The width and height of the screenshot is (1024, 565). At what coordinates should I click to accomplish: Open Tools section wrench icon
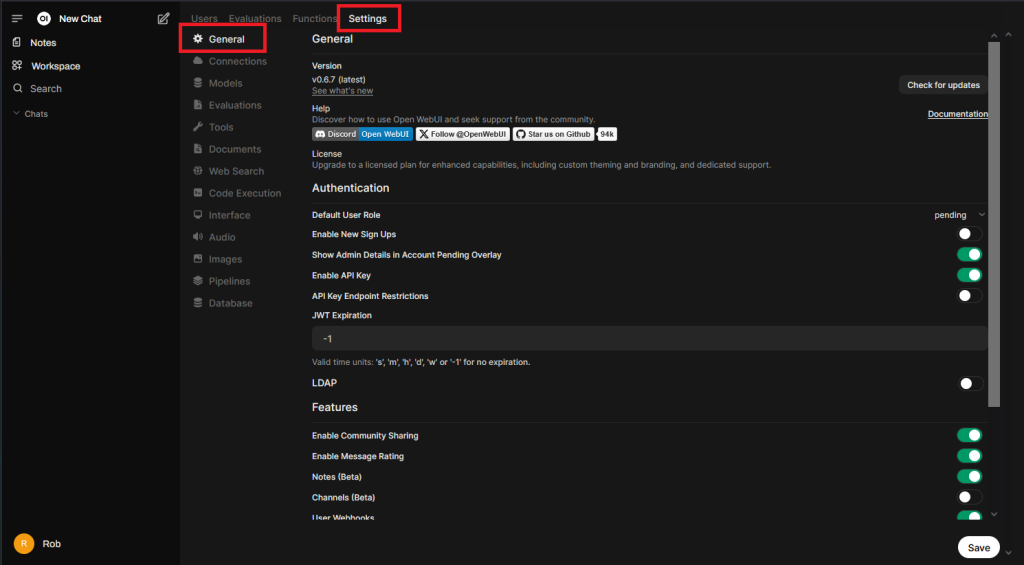click(x=198, y=128)
